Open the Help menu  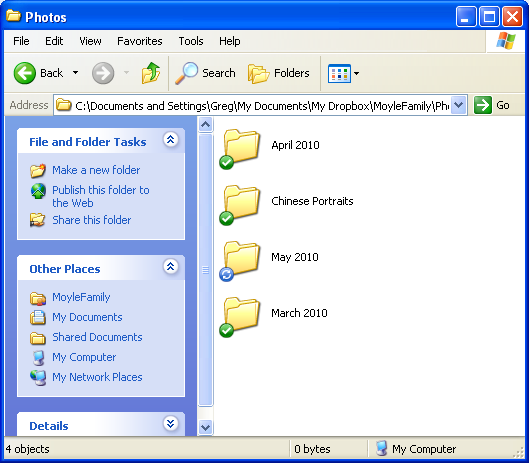tap(230, 41)
